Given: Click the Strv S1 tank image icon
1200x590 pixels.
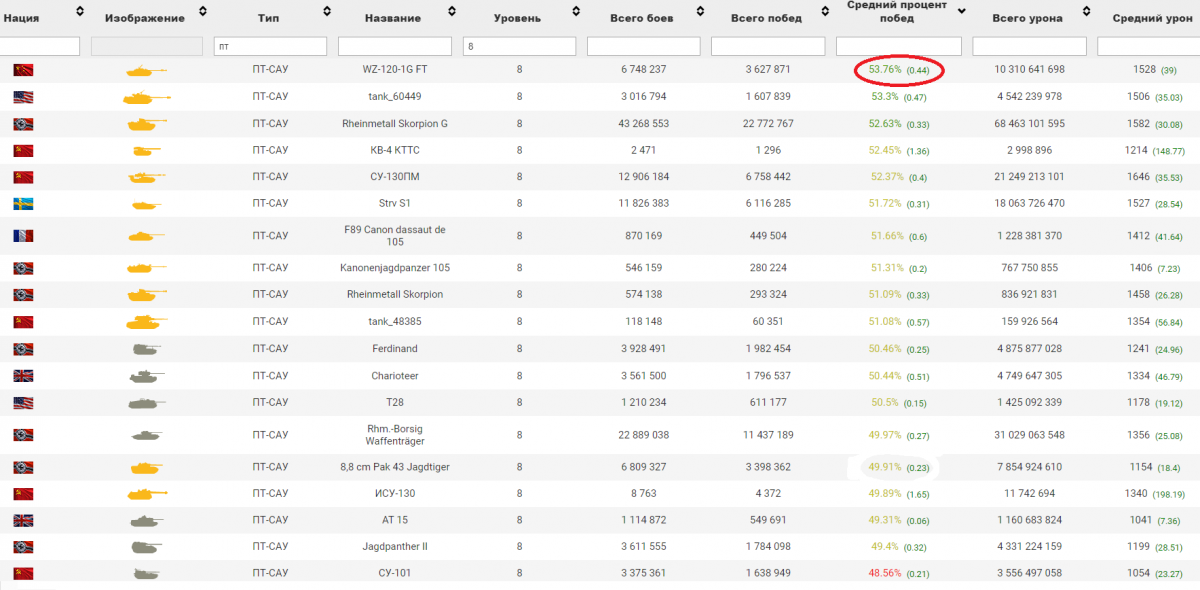Looking at the screenshot, I should 146,204.
